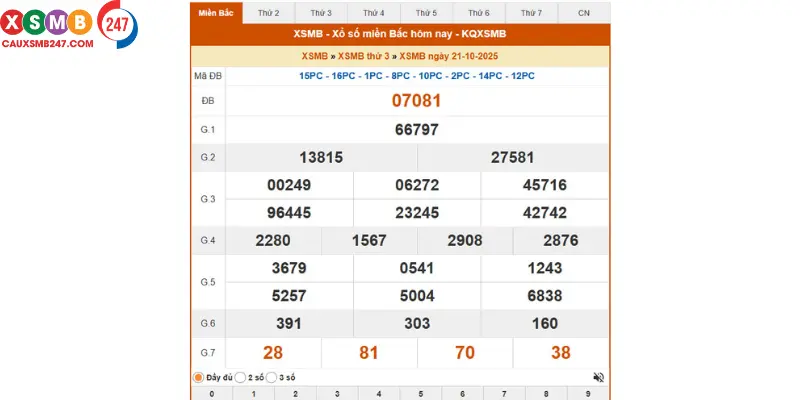Screen dimensions: 800x400
Task: Click G.3 number 96445
Action: click(x=289, y=213)
